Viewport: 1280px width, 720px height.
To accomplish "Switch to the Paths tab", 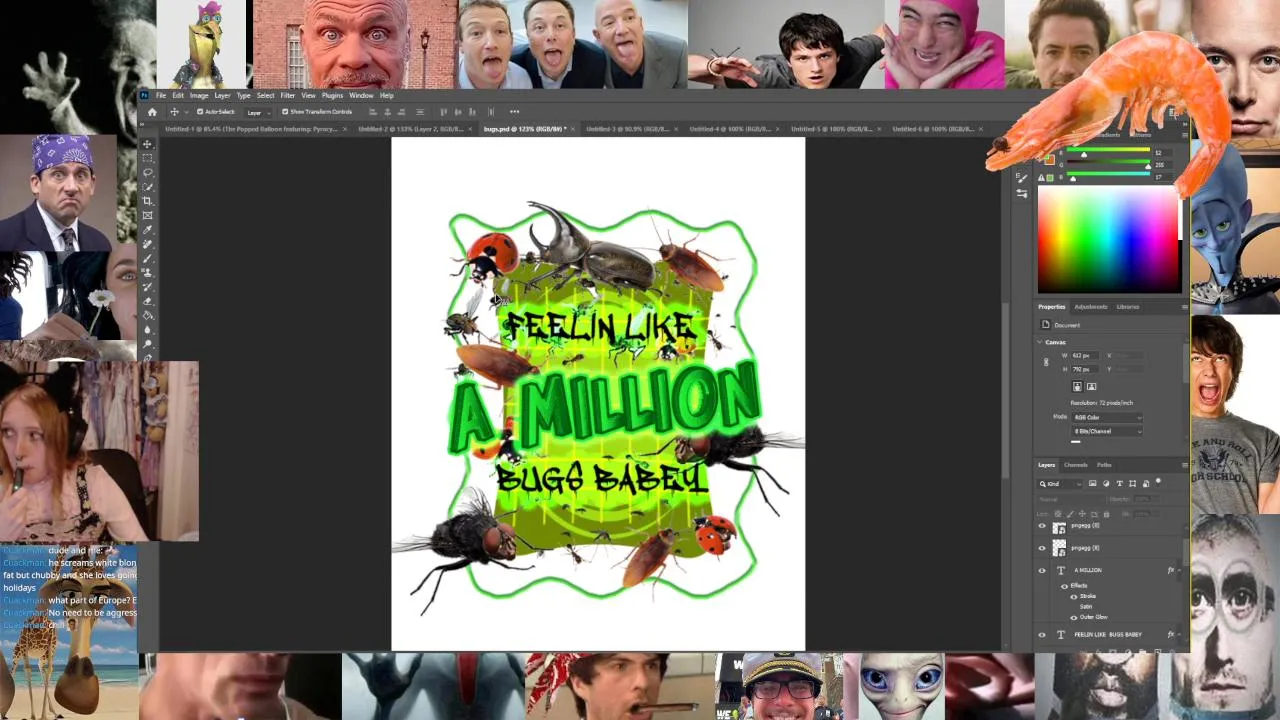I will click(1104, 465).
